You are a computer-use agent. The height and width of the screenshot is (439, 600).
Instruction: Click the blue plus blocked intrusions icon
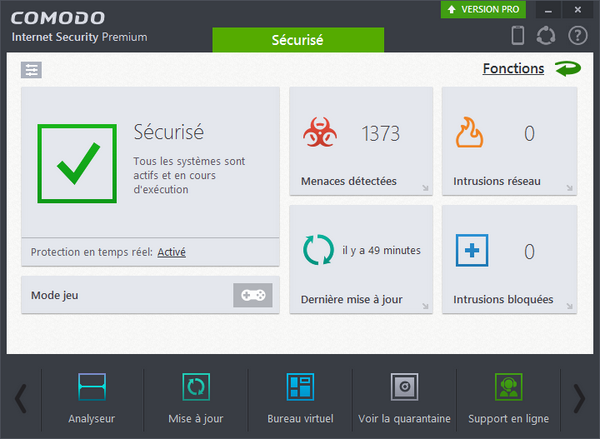[472, 250]
